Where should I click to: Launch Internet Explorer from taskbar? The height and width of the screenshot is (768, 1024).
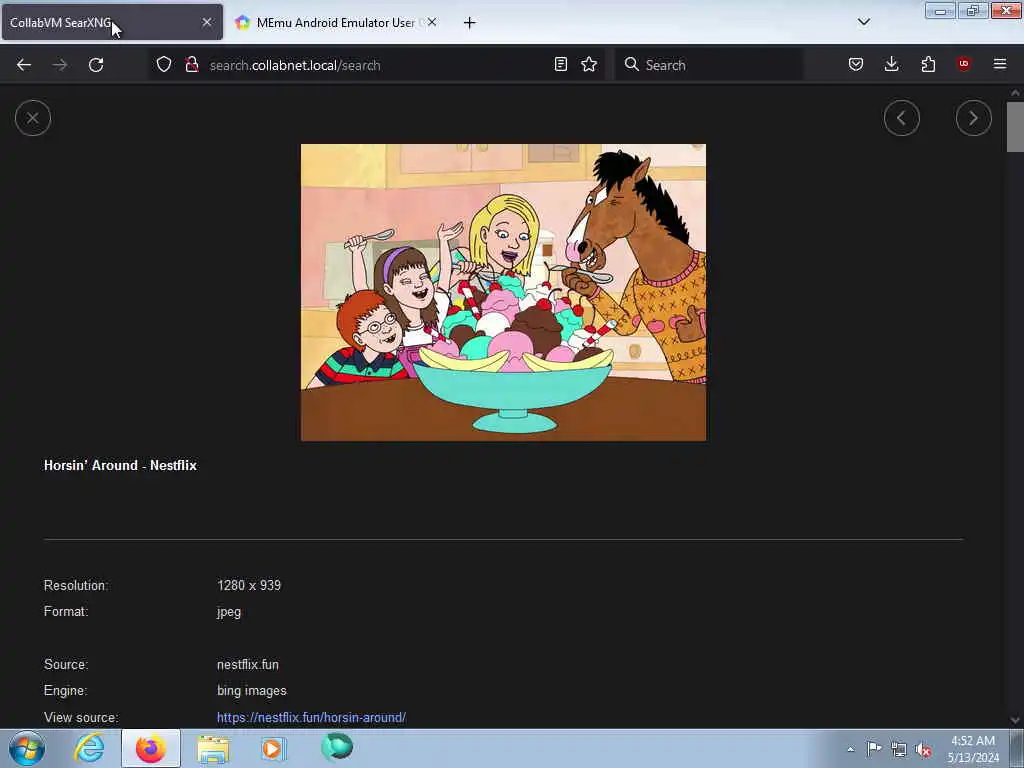89,748
